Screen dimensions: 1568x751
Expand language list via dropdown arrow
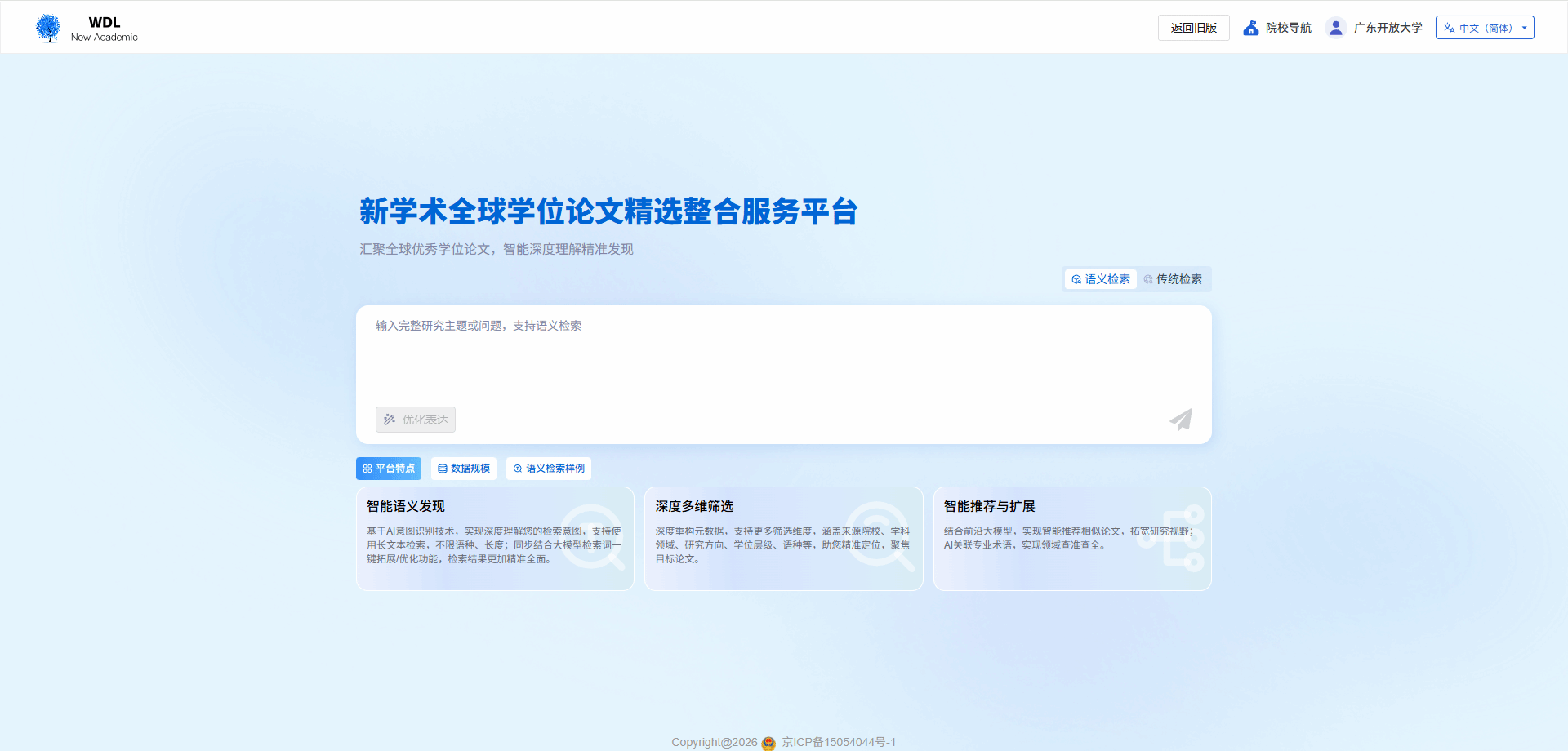[x=1524, y=28]
